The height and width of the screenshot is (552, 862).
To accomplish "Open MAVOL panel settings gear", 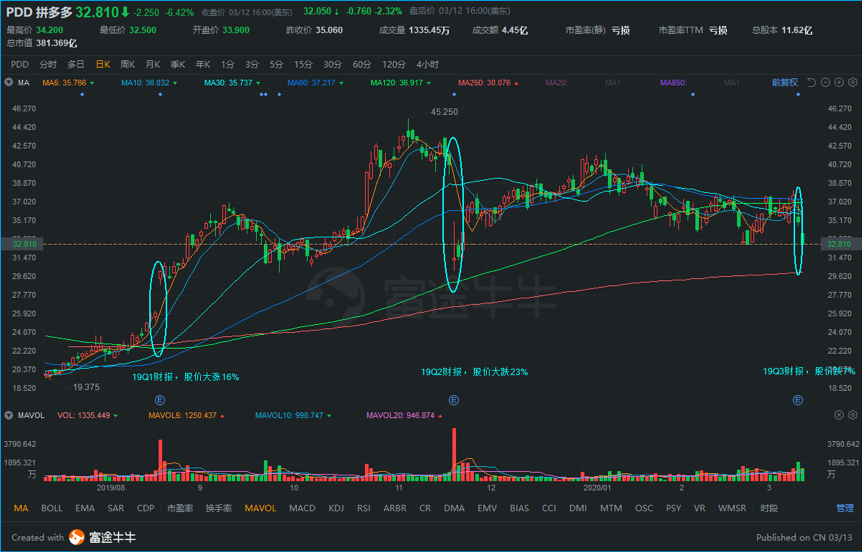I will [x=853, y=415].
